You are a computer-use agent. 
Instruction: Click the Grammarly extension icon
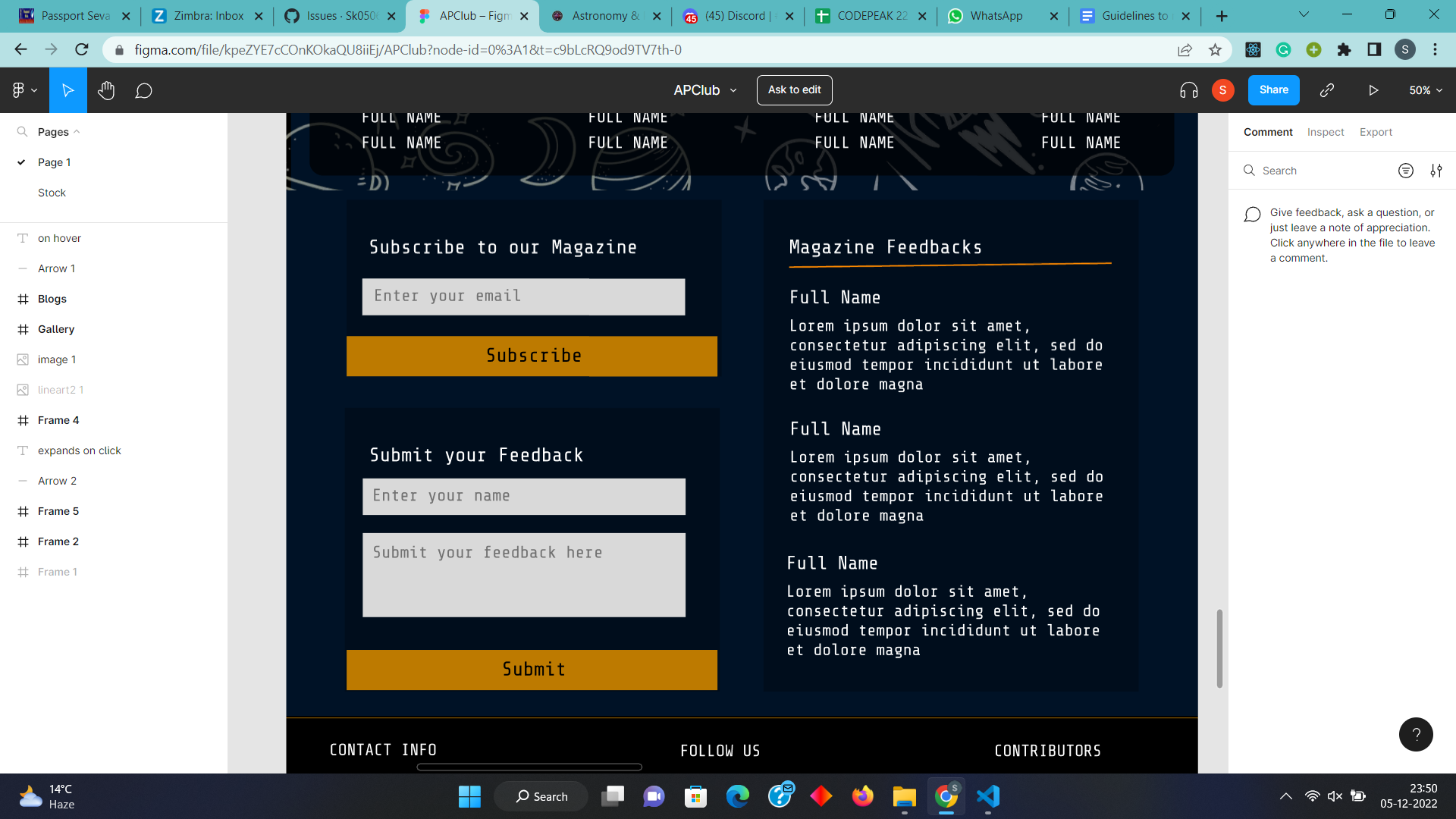coord(1283,50)
